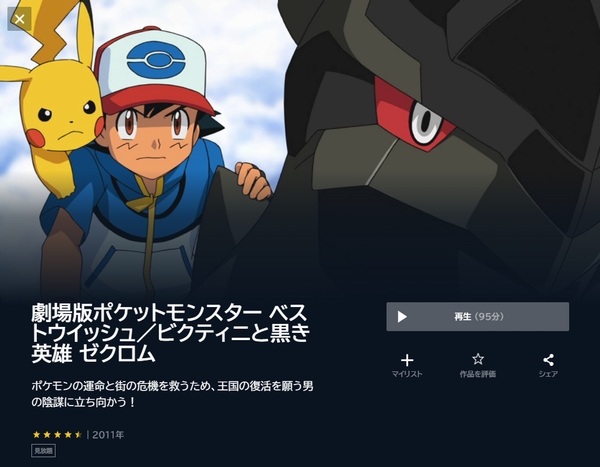
Task: Click the 再生 (95分) play button
Action: tap(478, 317)
